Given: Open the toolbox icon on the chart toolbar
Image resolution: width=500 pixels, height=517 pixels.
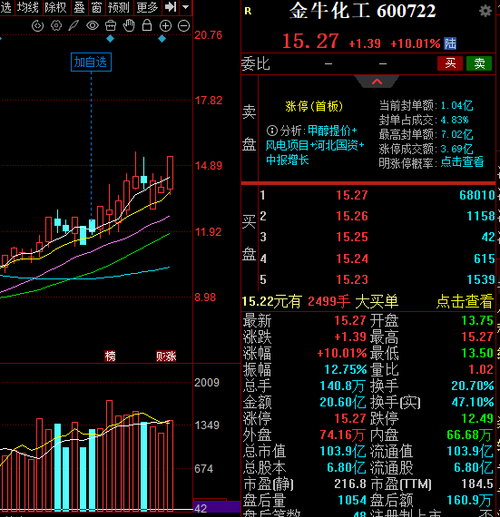Looking at the screenshot, I should point(111,25).
